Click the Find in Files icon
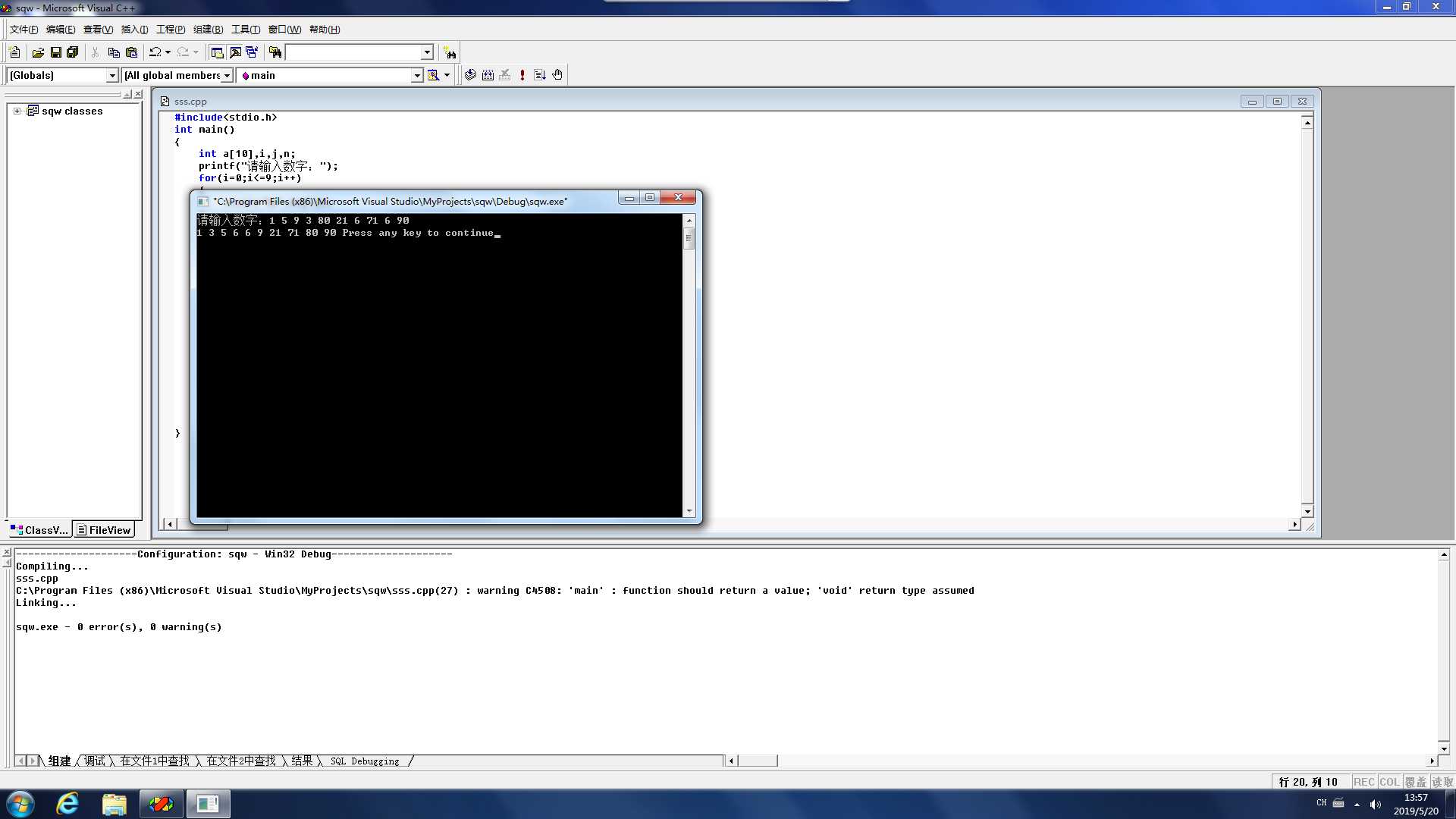 pos(275,52)
